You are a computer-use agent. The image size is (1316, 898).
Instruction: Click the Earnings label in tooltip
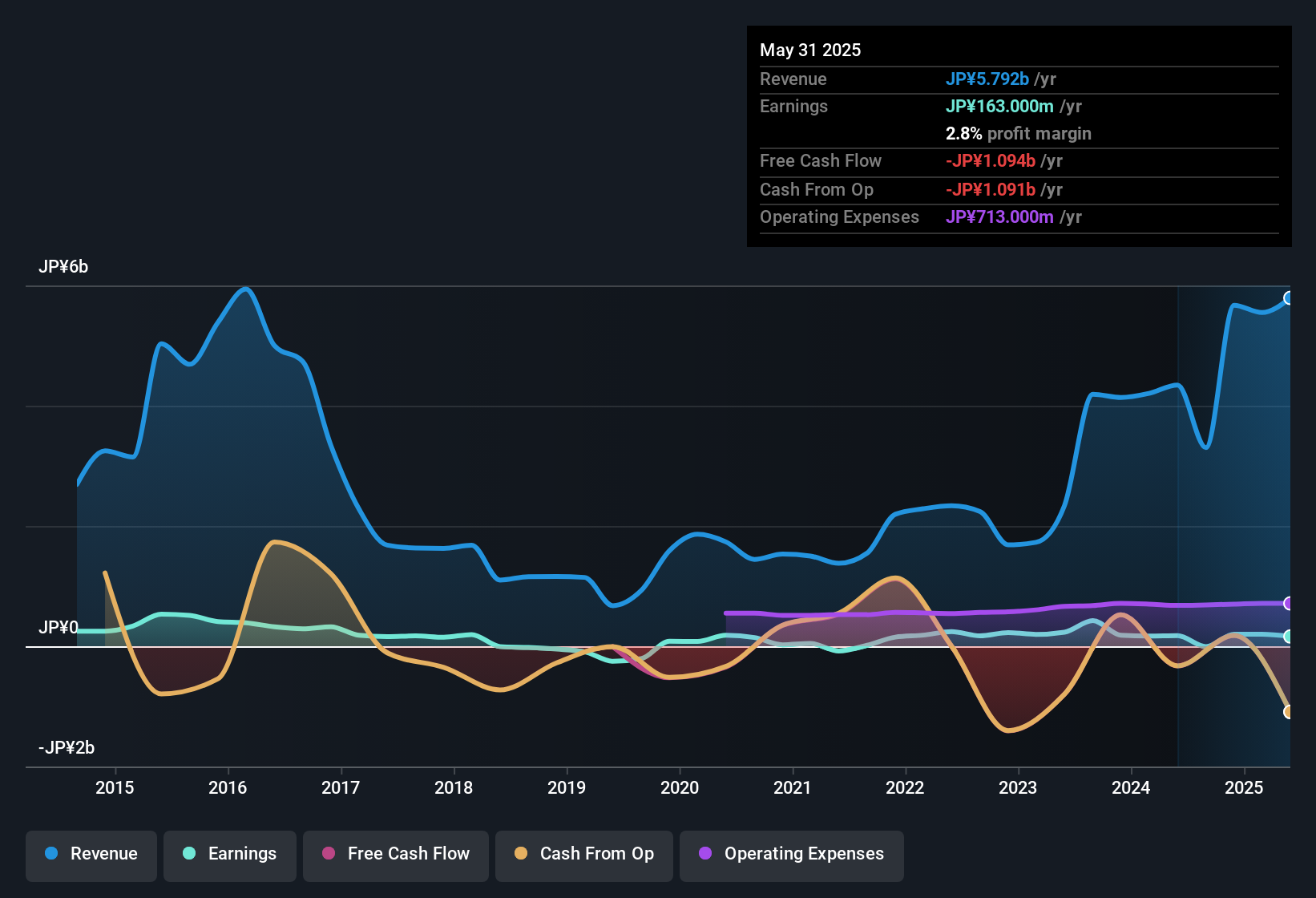click(x=793, y=107)
